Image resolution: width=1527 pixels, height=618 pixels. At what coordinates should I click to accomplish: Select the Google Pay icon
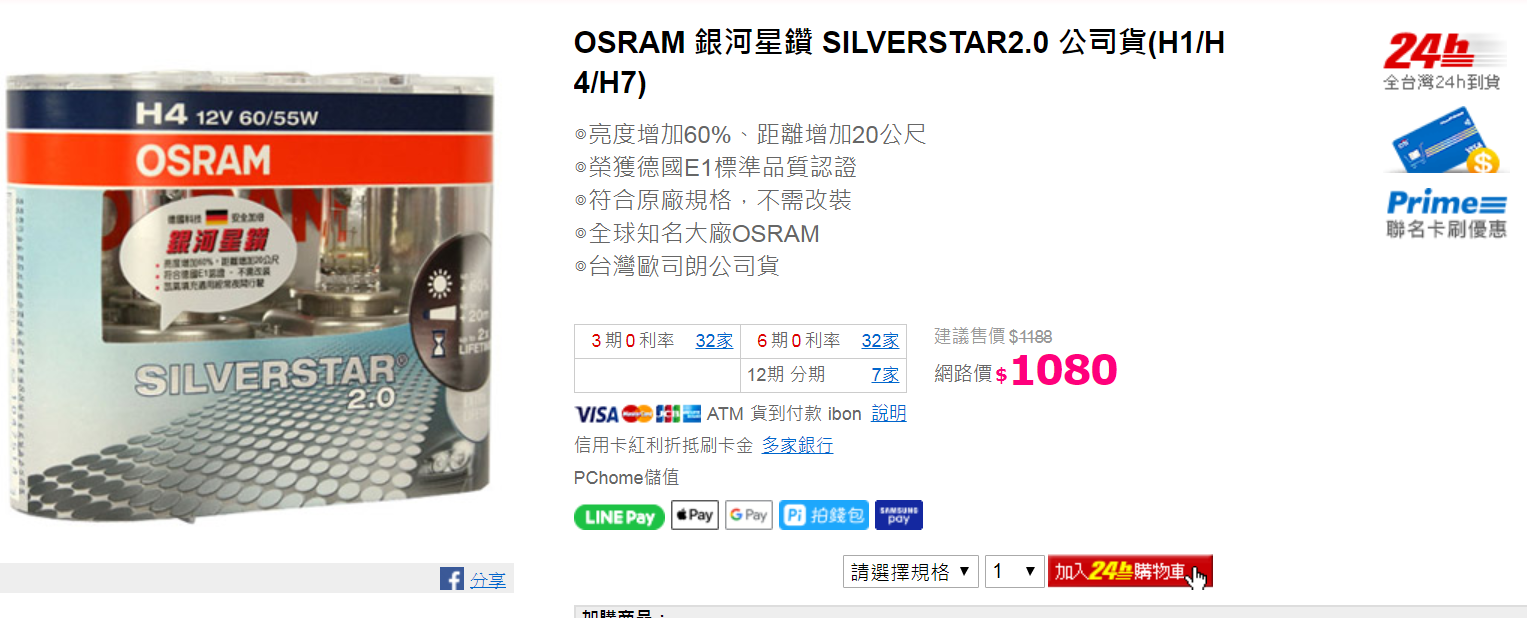point(749,515)
